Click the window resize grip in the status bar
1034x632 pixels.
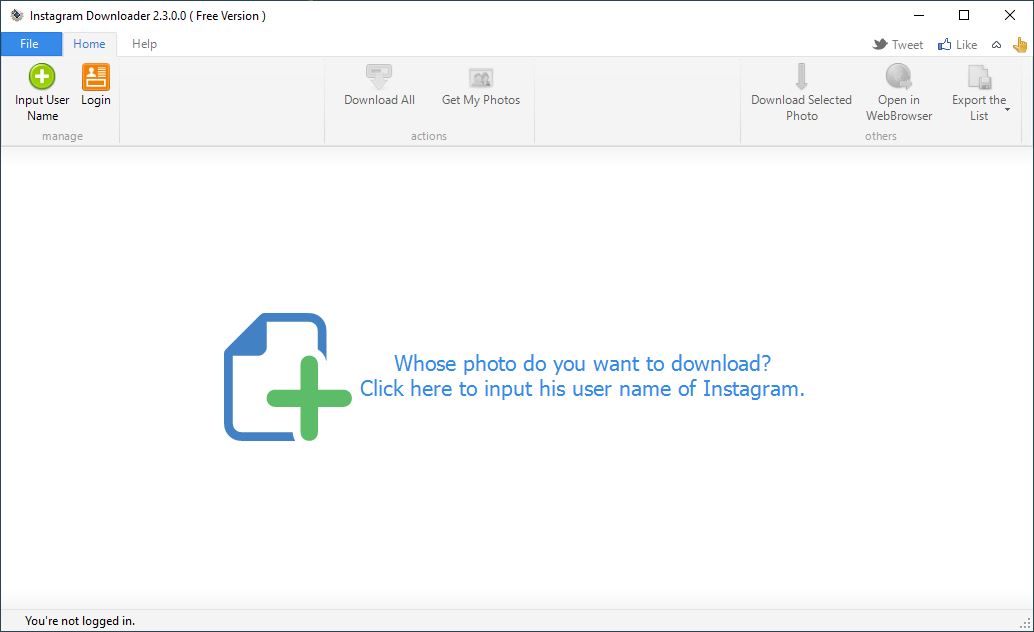tap(1025, 623)
